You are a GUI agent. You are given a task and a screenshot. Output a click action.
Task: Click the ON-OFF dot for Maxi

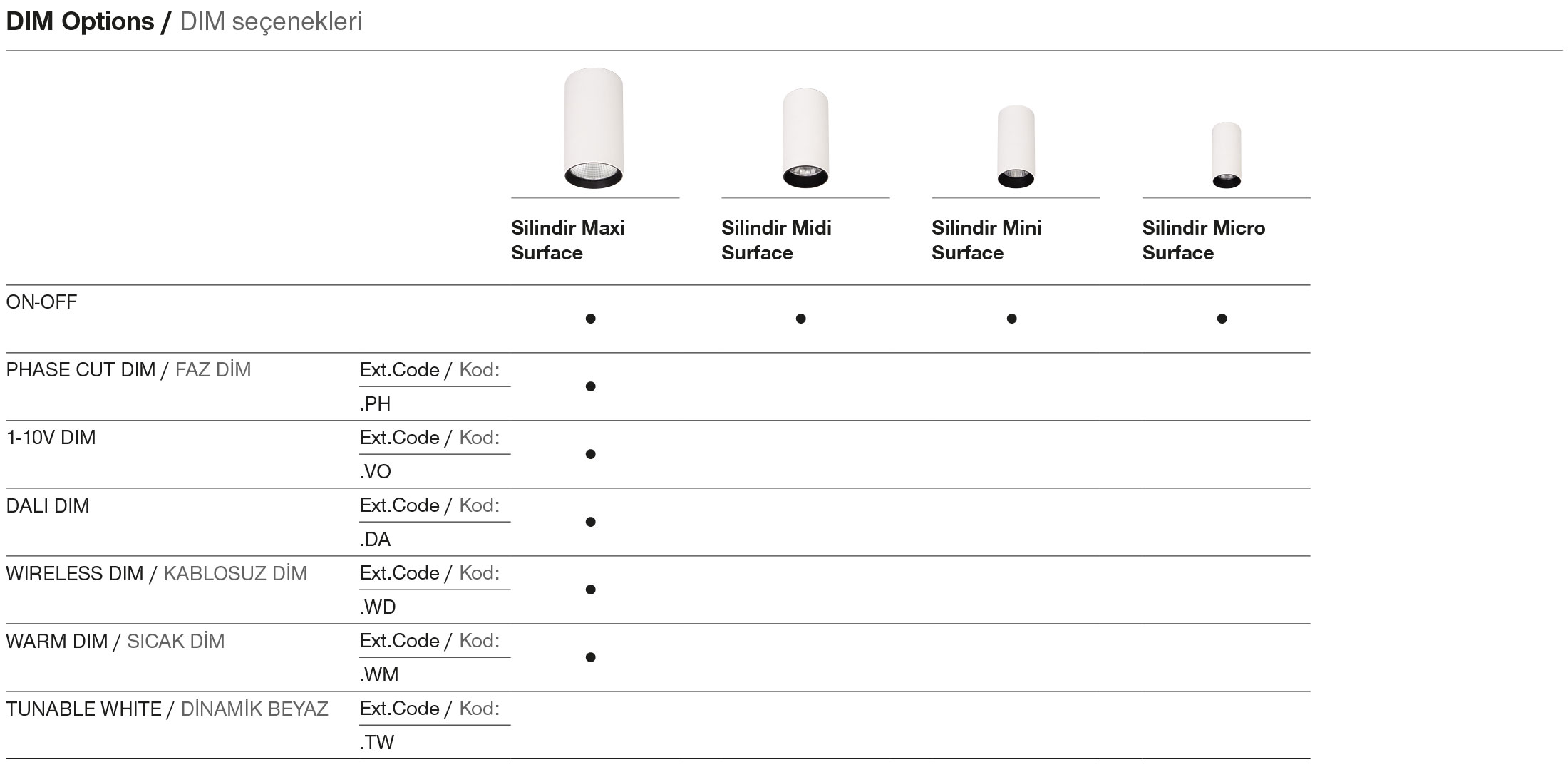[590, 319]
